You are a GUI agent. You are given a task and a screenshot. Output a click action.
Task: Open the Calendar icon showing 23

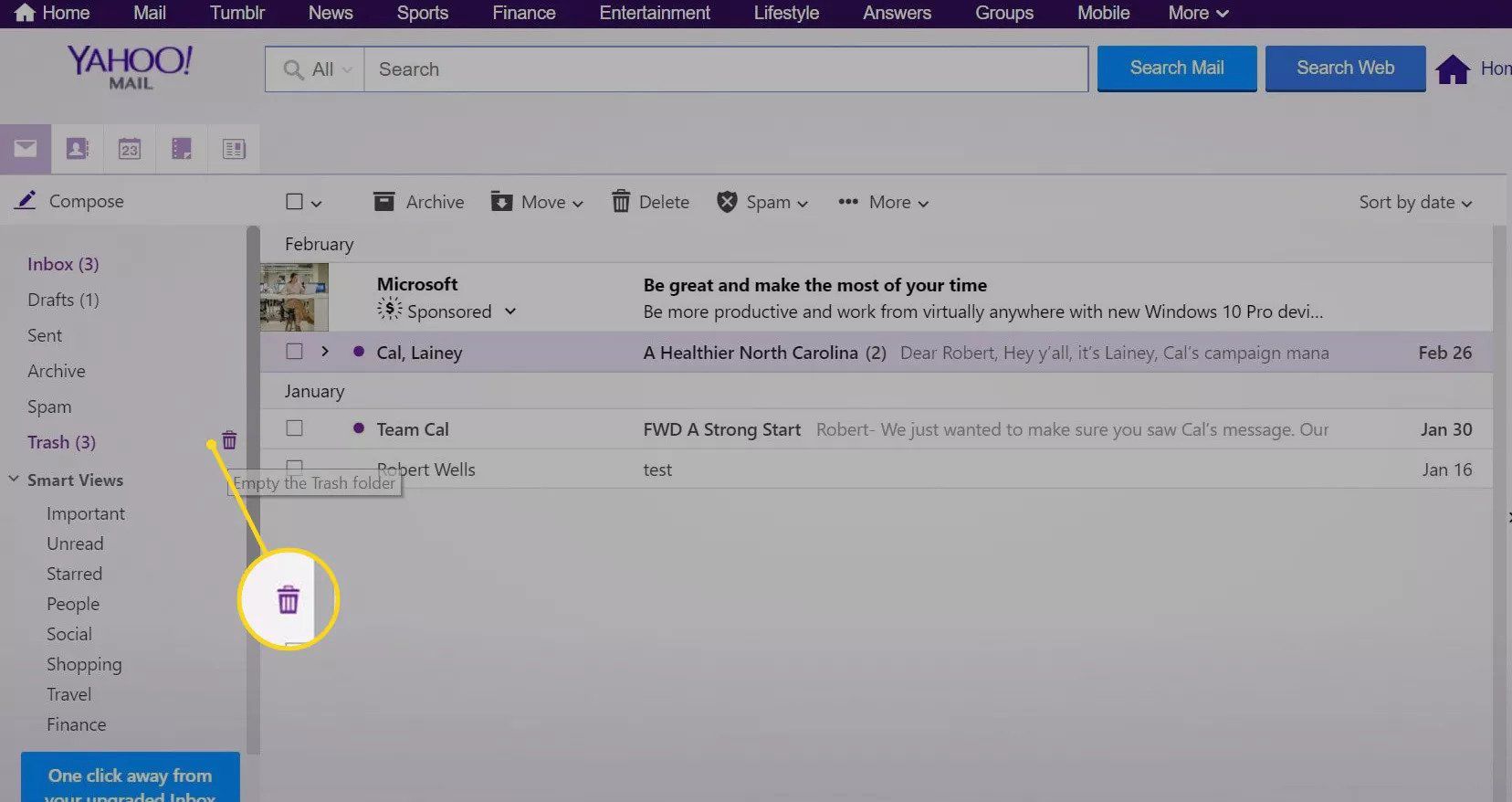tap(130, 149)
